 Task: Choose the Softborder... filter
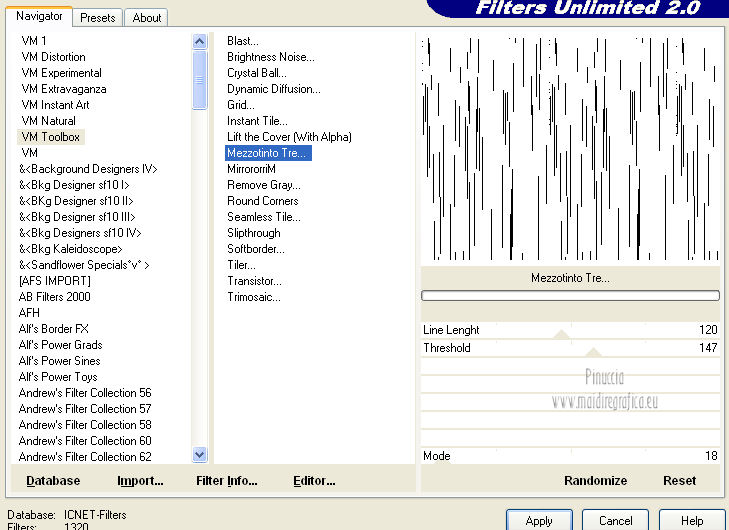pos(256,249)
